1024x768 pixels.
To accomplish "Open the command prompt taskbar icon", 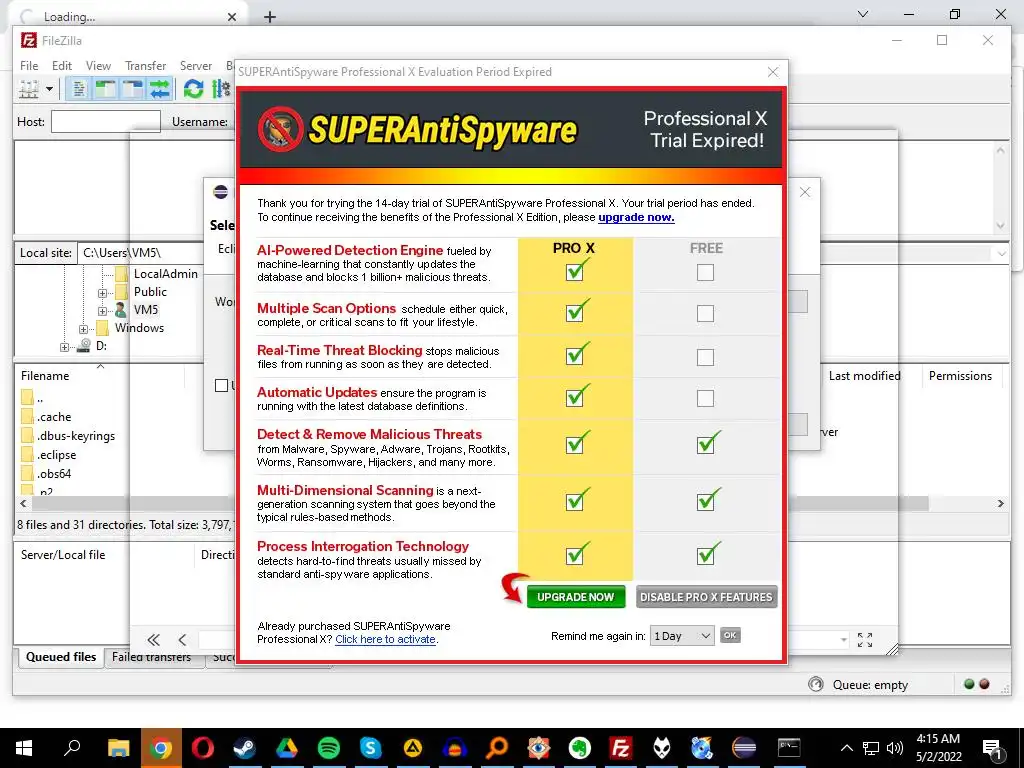I will (x=788, y=748).
